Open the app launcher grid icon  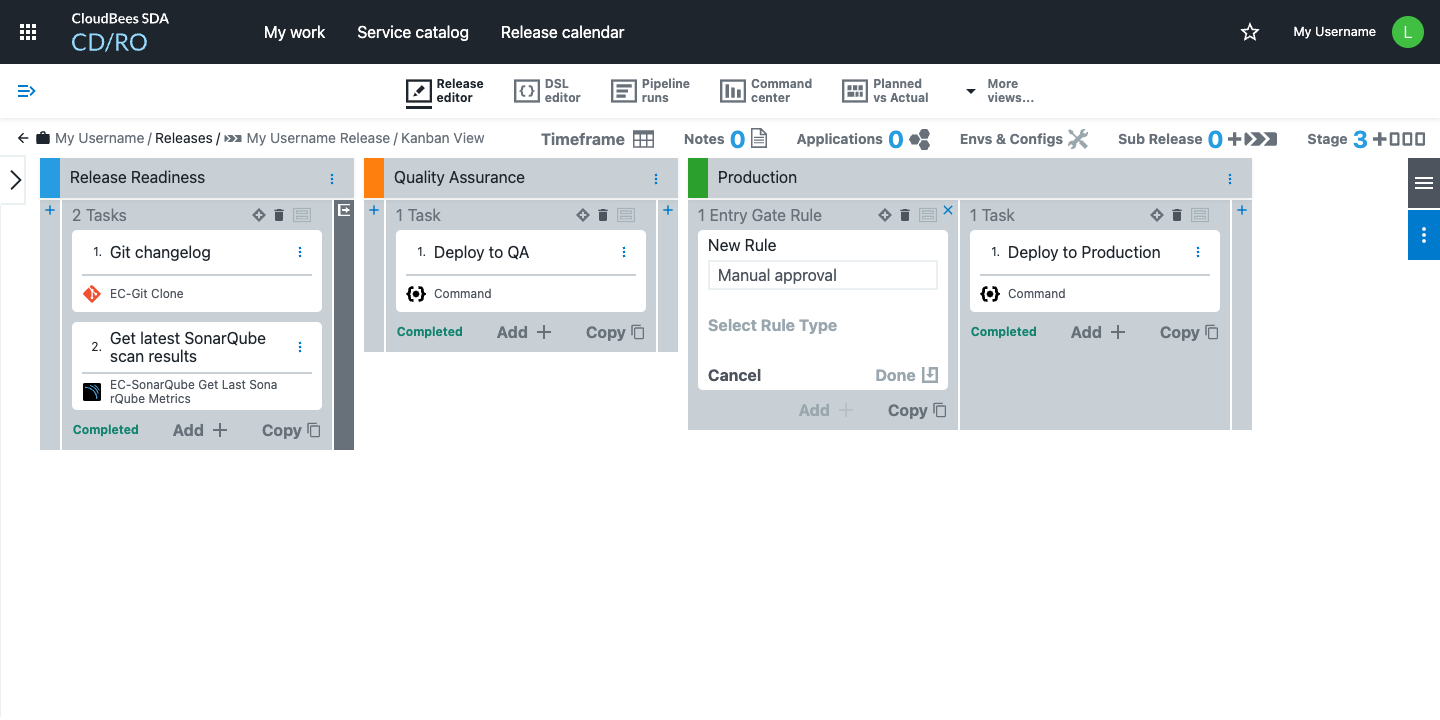(x=28, y=32)
